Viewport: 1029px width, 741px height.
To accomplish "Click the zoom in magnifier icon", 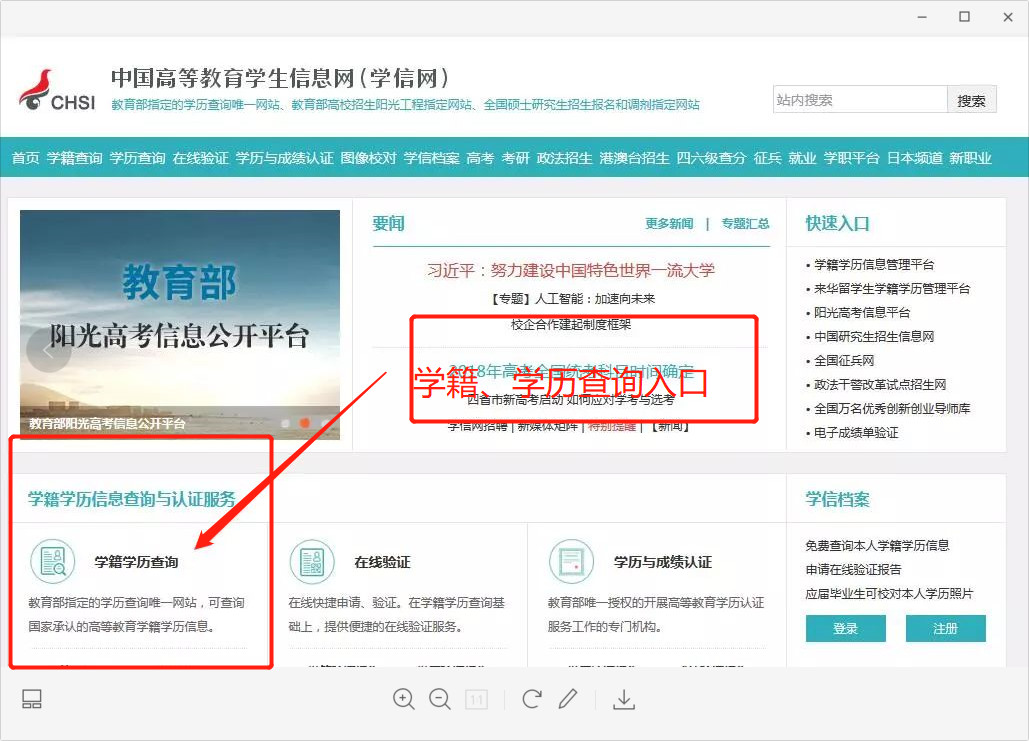I will (404, 699).
